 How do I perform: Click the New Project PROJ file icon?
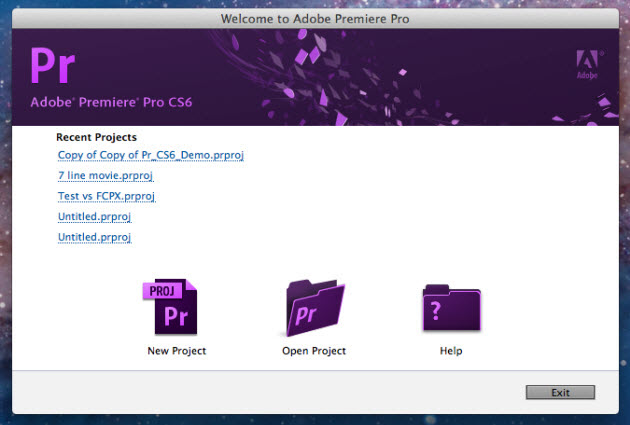170,307
